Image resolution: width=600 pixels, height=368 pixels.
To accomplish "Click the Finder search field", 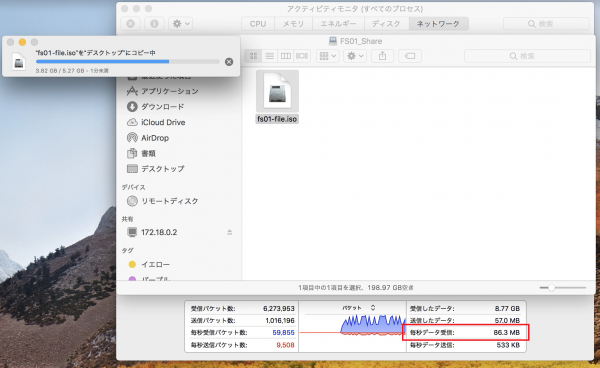I will tap(527, 56).
